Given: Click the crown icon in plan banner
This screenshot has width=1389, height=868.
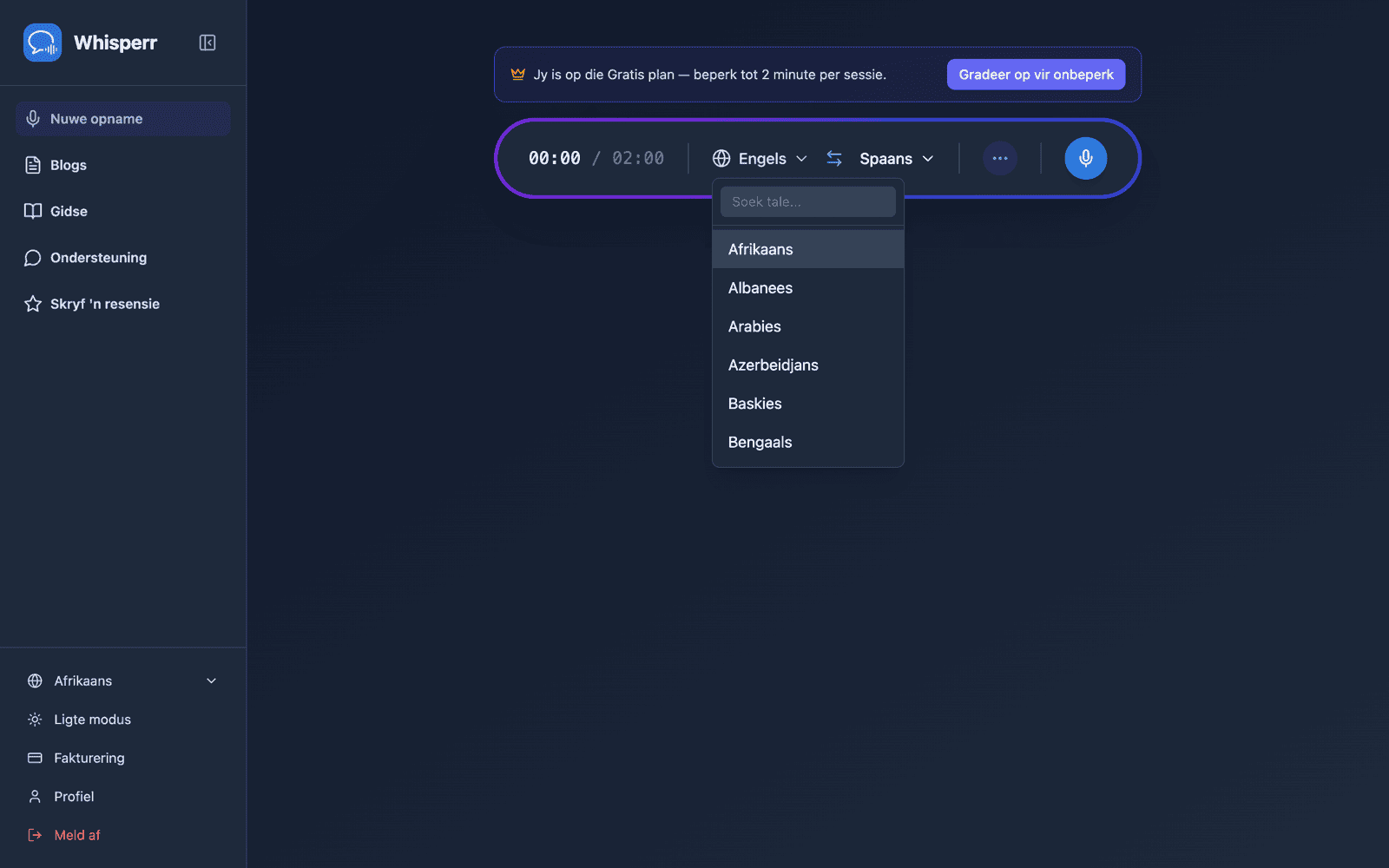Looking at the screenshot, I should [x=518, y=74].
